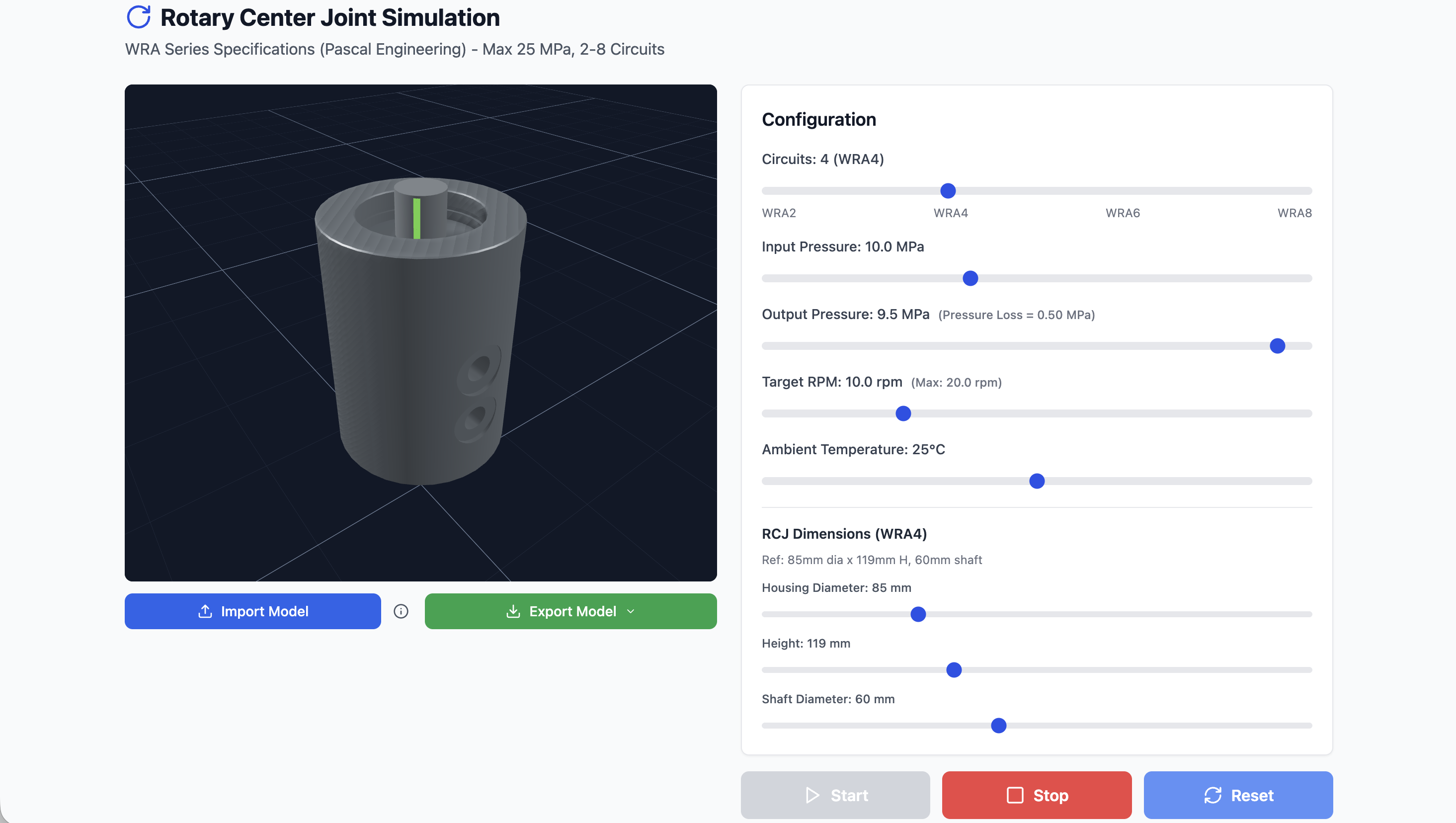Click the refresh icon on the Reset button
This screenshot has width=1456, height=823.
1213,795
